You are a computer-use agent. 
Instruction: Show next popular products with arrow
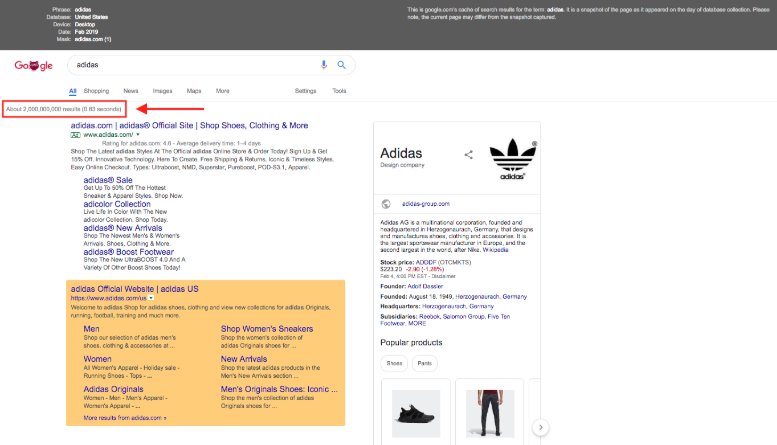[541, 427]
